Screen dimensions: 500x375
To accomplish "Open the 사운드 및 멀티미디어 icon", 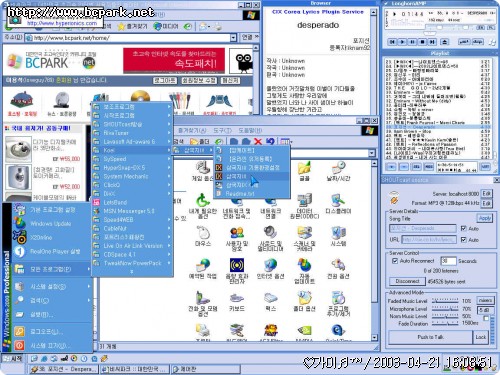I will point(270,239).
